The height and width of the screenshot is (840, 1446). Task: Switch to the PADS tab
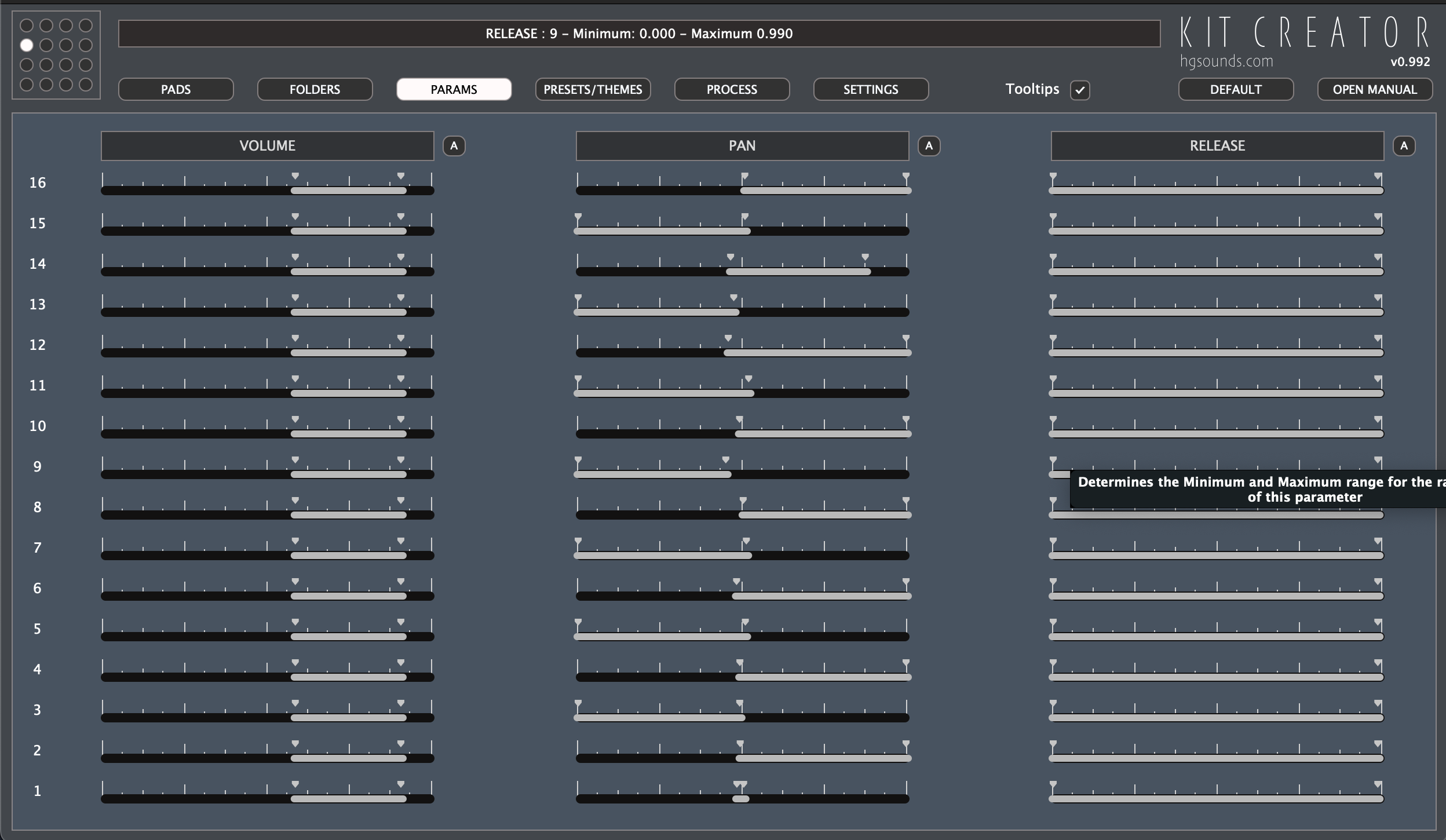click(176, 89)
